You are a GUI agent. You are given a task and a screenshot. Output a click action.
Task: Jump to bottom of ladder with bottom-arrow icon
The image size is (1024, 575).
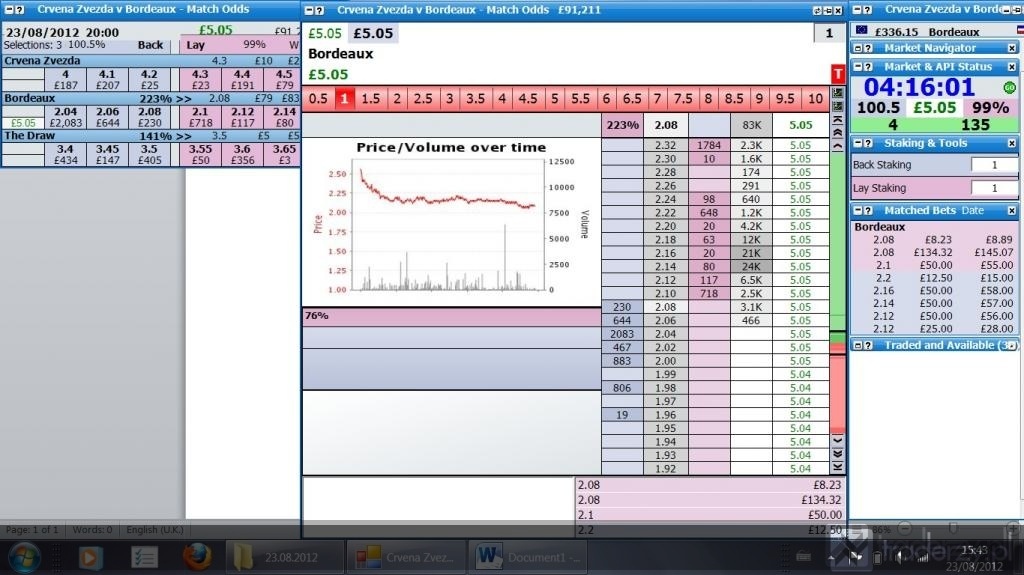click(x=838, y=467)
